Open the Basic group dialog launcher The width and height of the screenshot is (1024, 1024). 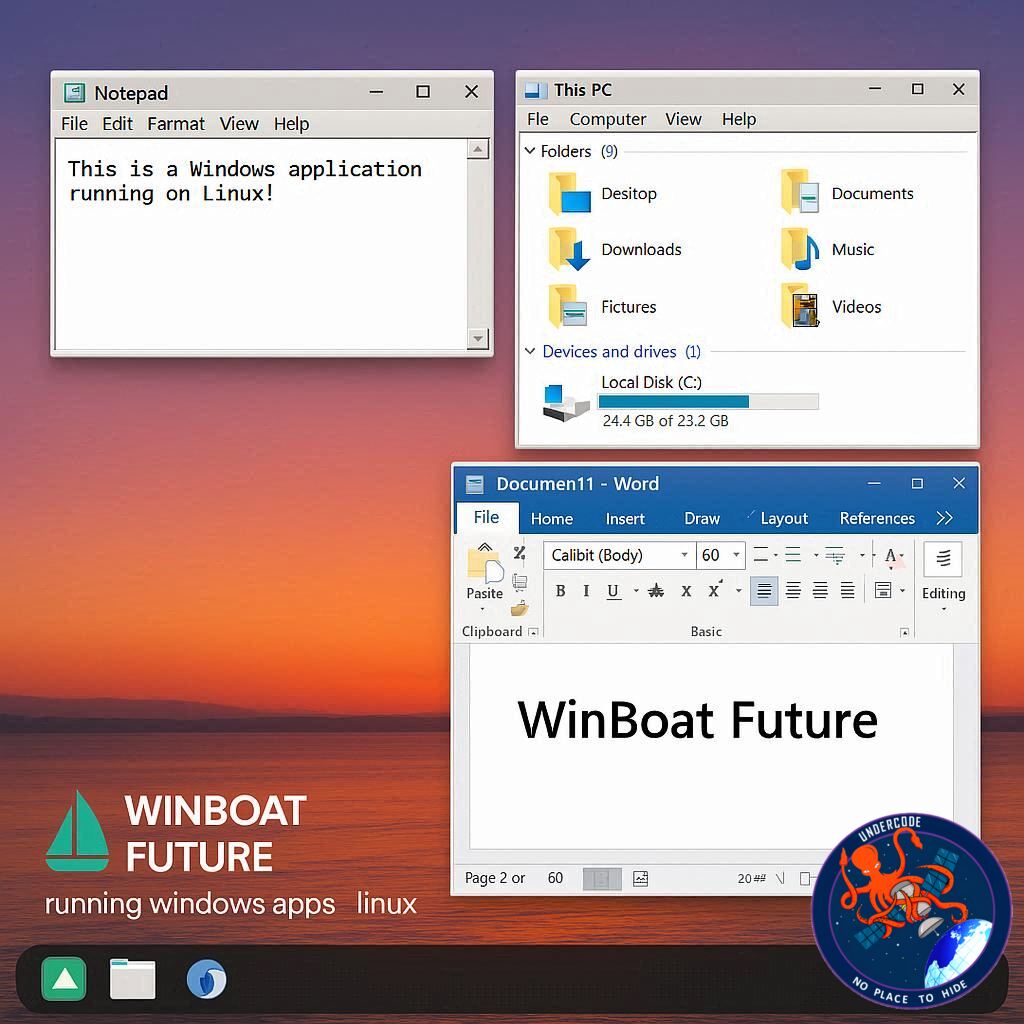click(x=904, y=632)
